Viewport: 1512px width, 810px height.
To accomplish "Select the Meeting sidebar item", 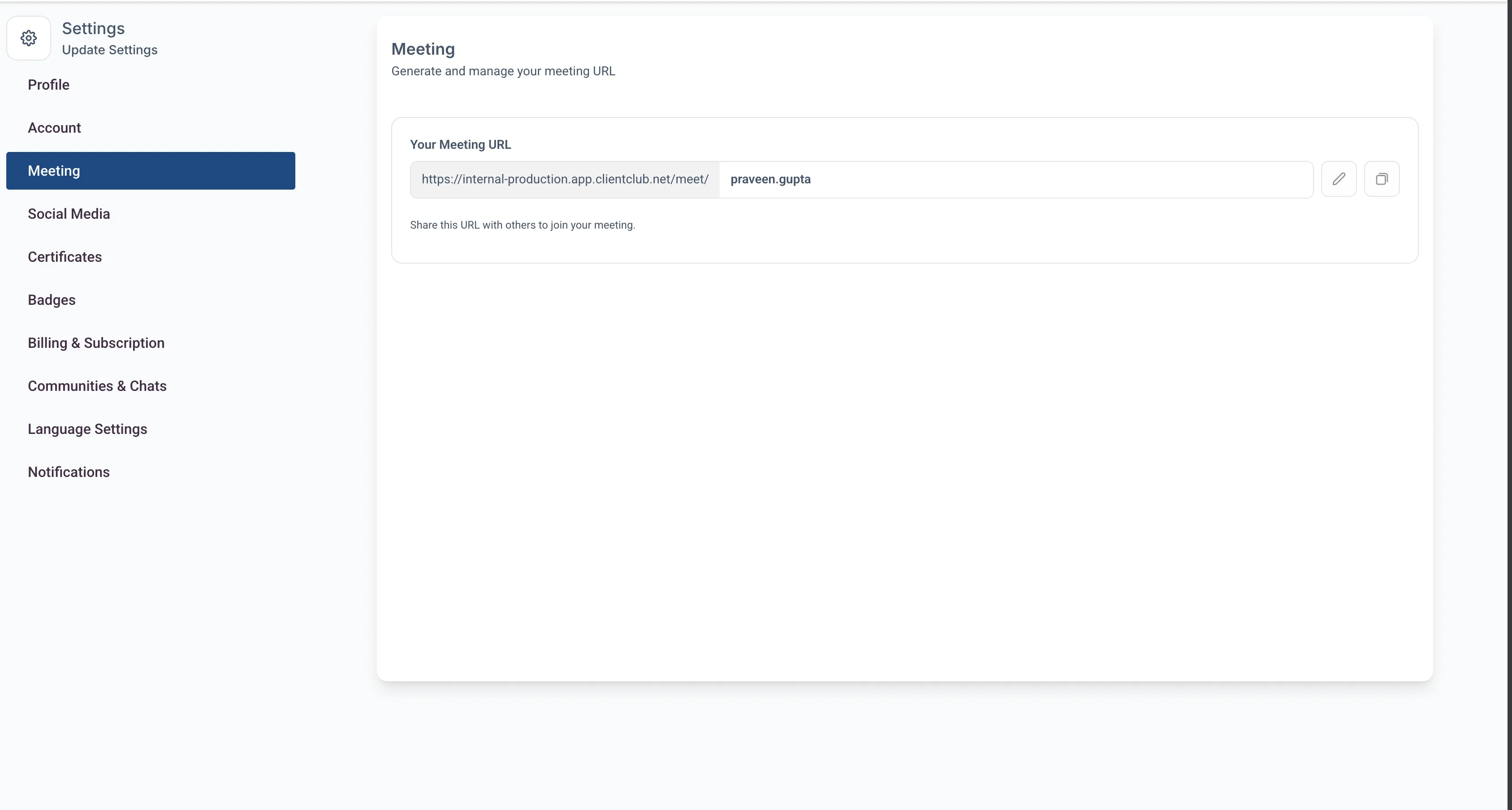I will [150, 171].
